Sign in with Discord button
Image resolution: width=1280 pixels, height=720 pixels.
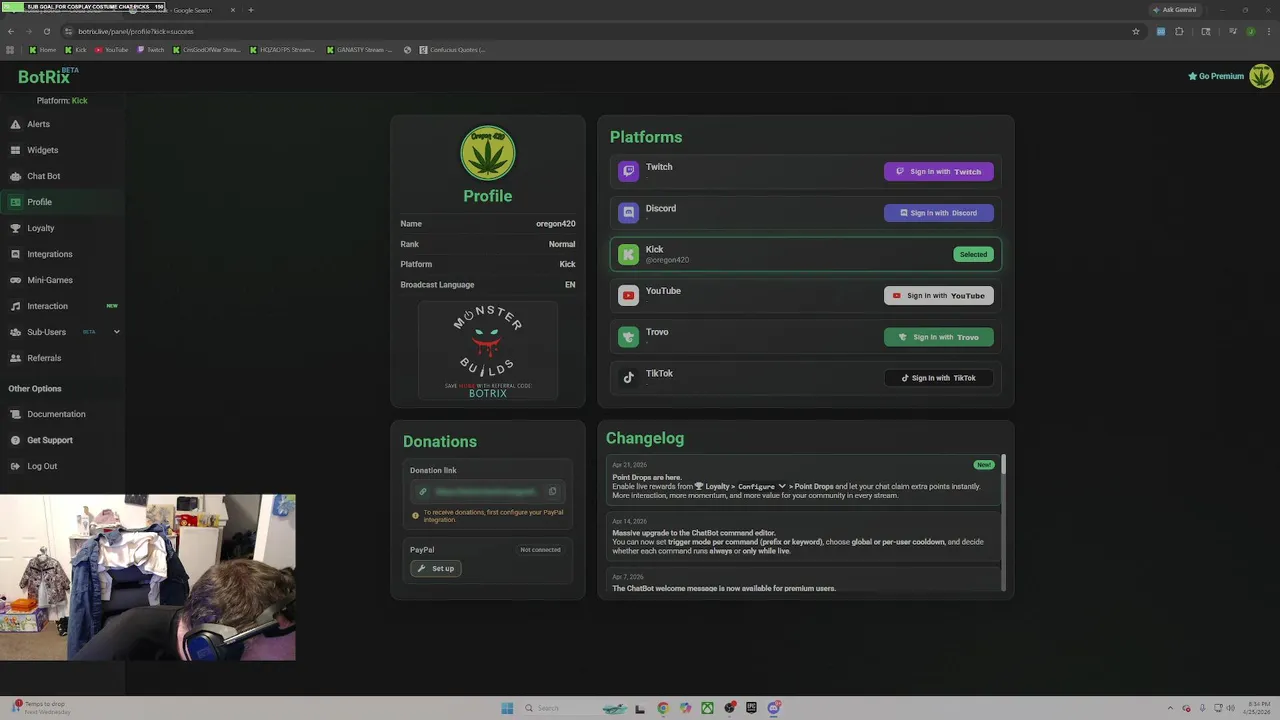point(939,213)
